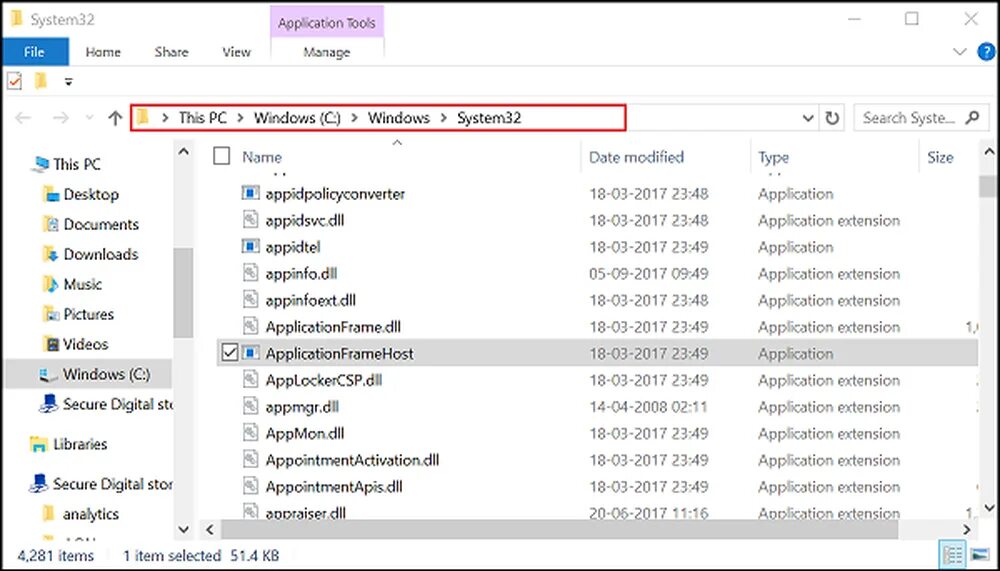Select the appinfo.dll file icon
1000x571 pixels.
[x=251, y=273]
